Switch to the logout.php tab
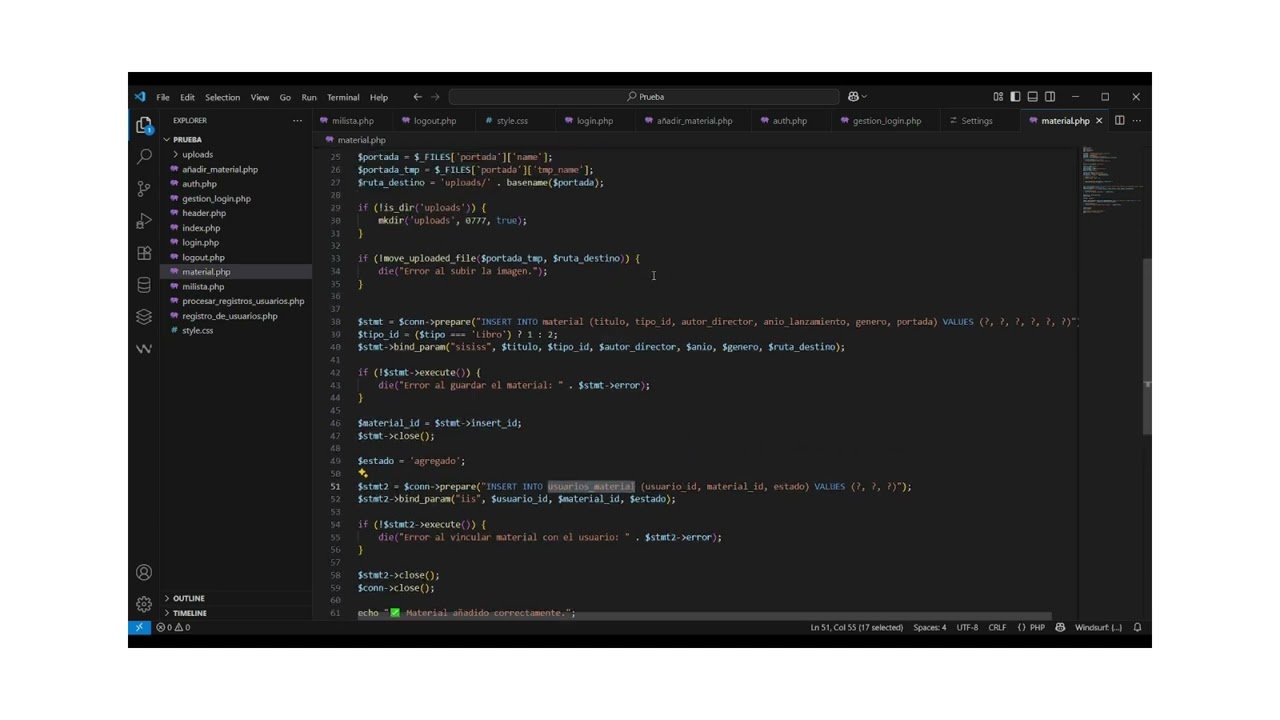 tap(435, 121)
